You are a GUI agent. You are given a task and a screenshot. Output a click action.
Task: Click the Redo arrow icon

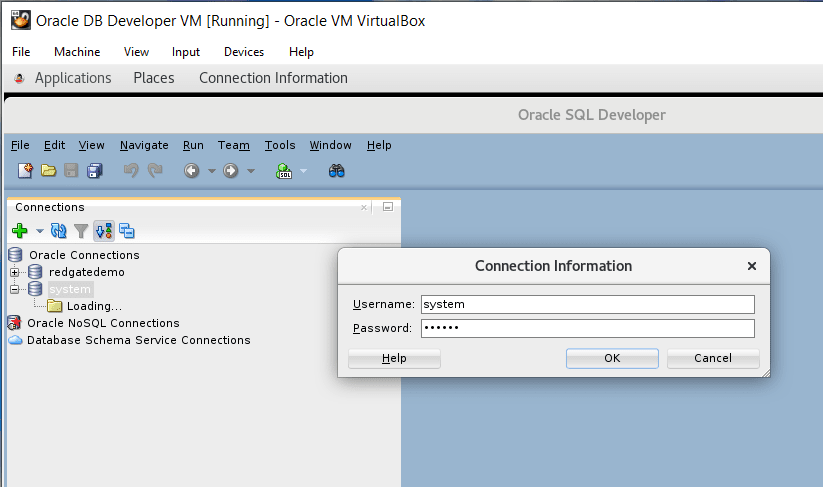click(155, 171)
